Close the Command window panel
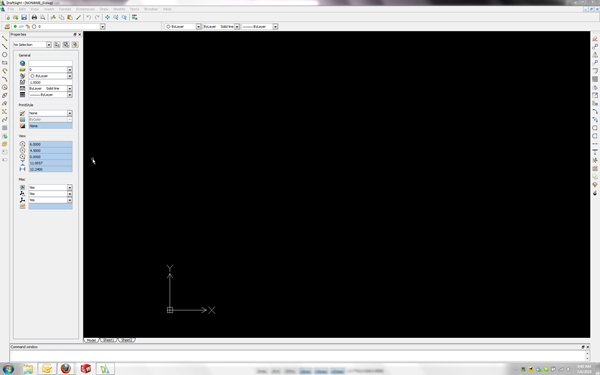This screenshot has height=375, width=600. point(588,347)
